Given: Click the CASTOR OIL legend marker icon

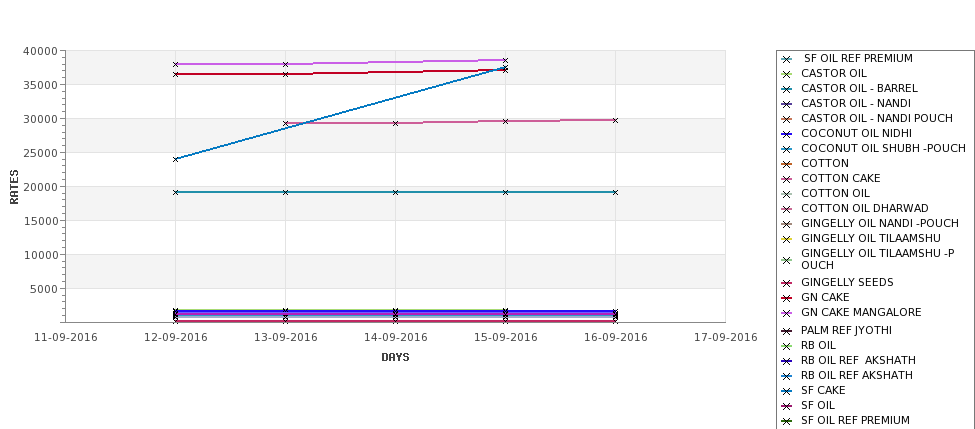Looking at the screenshot, I should 787,74.
